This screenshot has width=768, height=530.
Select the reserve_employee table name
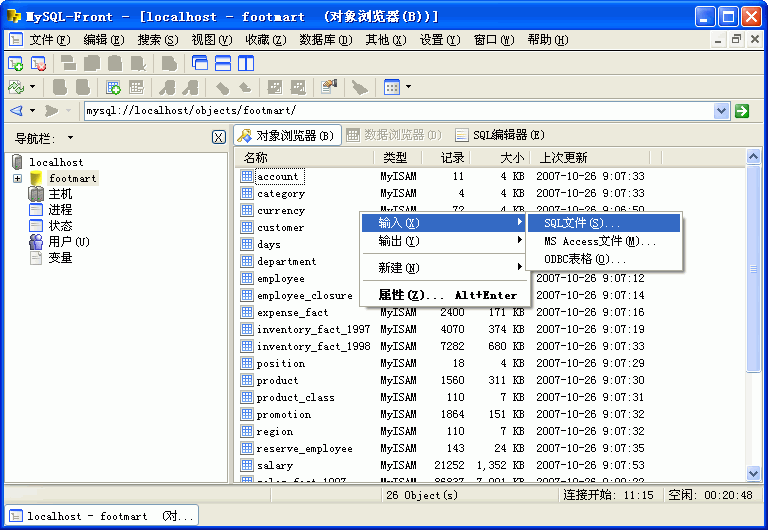point(304,448)
